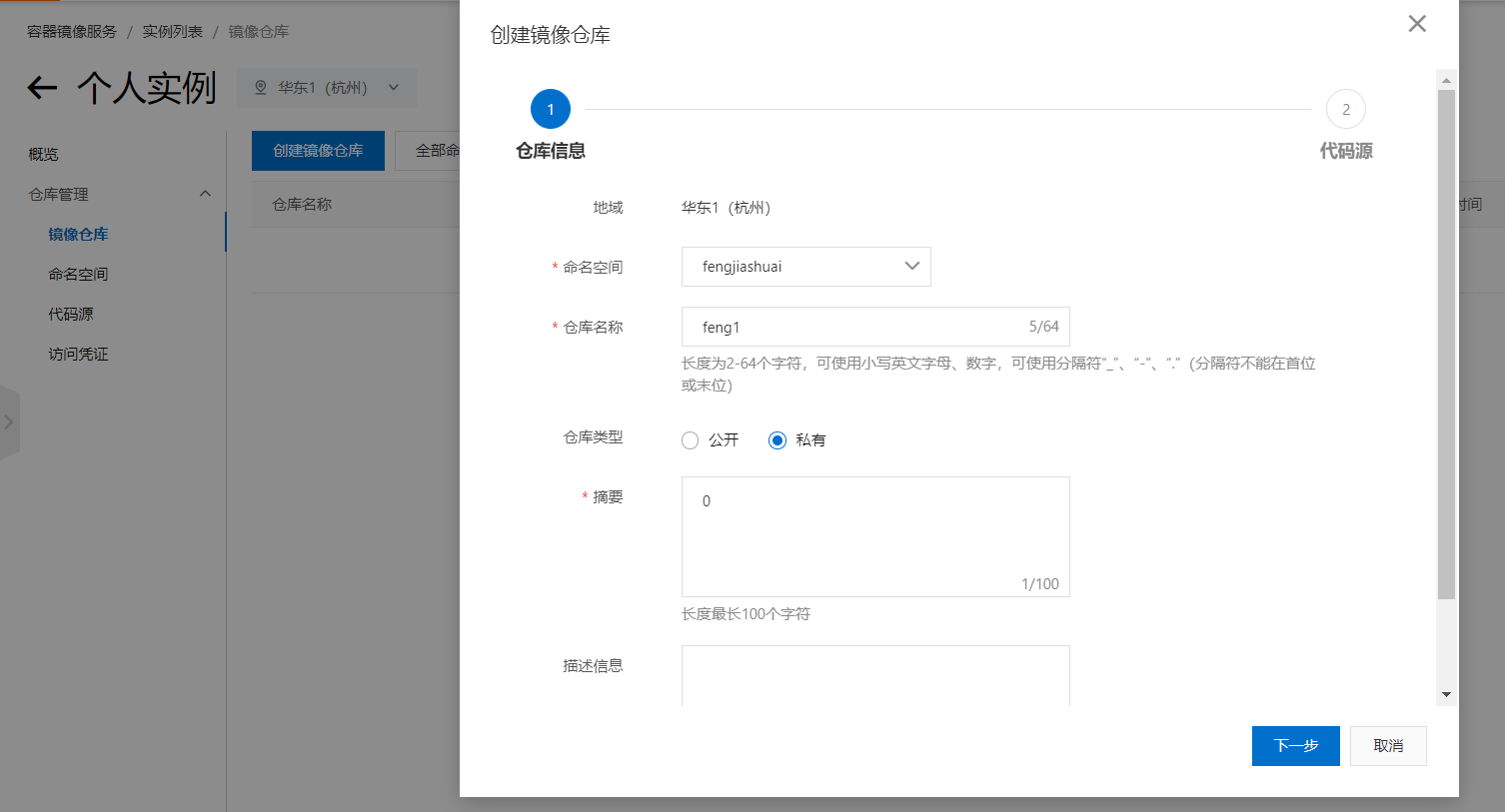Click the 创建镜像仓库 dialog title
This screenshot has height=812, width=1505.
tap(550, 35)
